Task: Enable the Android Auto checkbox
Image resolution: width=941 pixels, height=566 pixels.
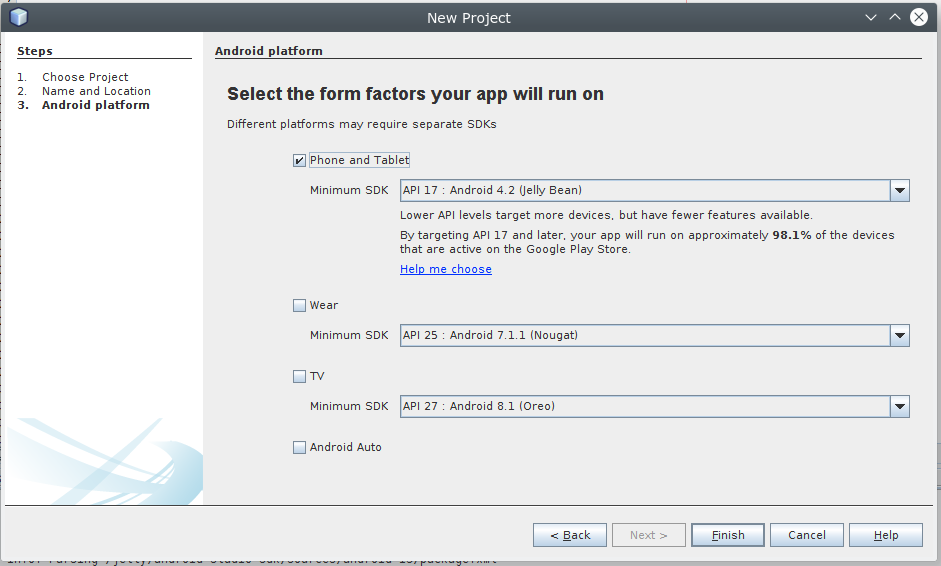Action: [299, 447]
